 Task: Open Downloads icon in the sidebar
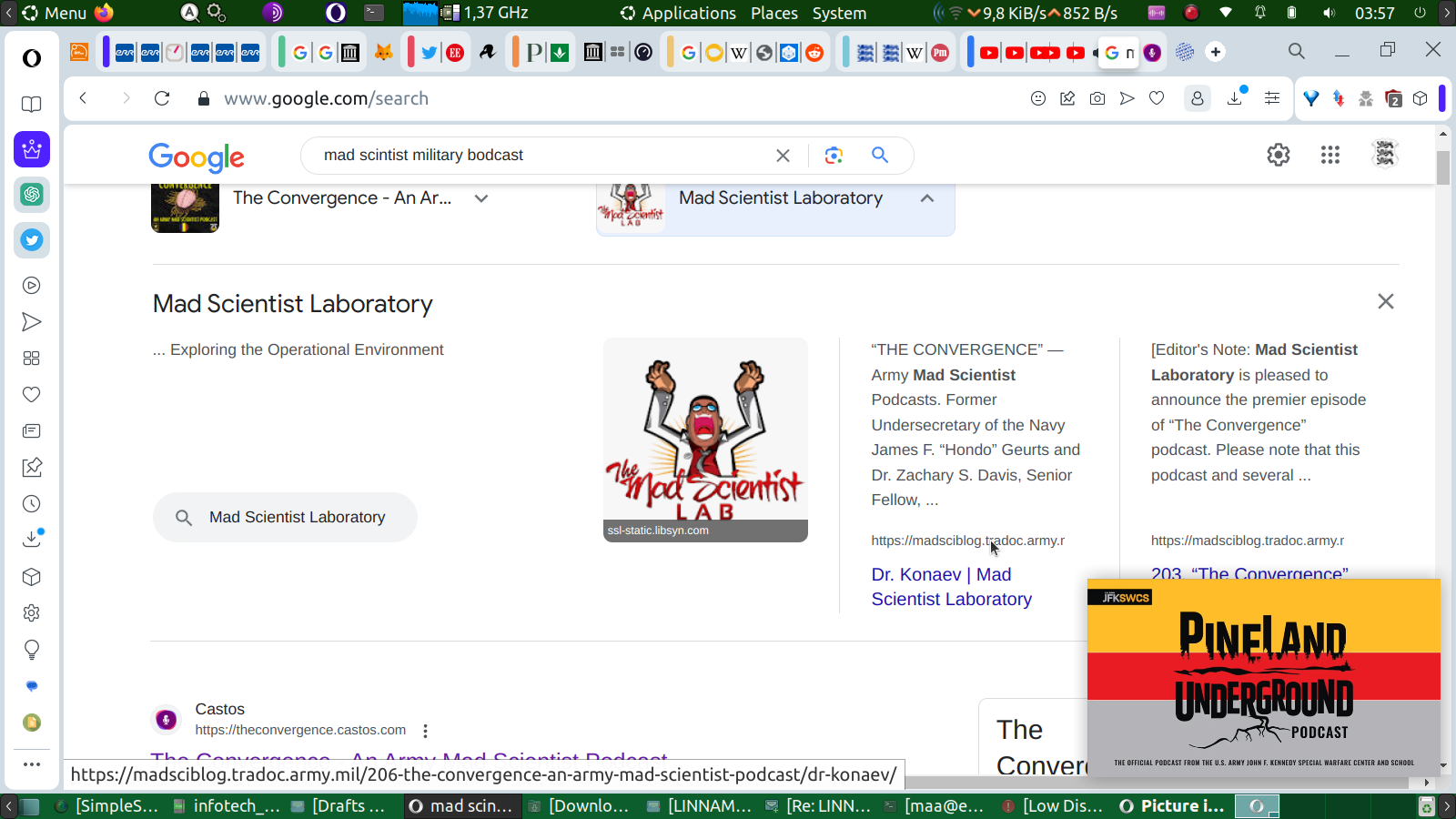(x=32, y=539)
